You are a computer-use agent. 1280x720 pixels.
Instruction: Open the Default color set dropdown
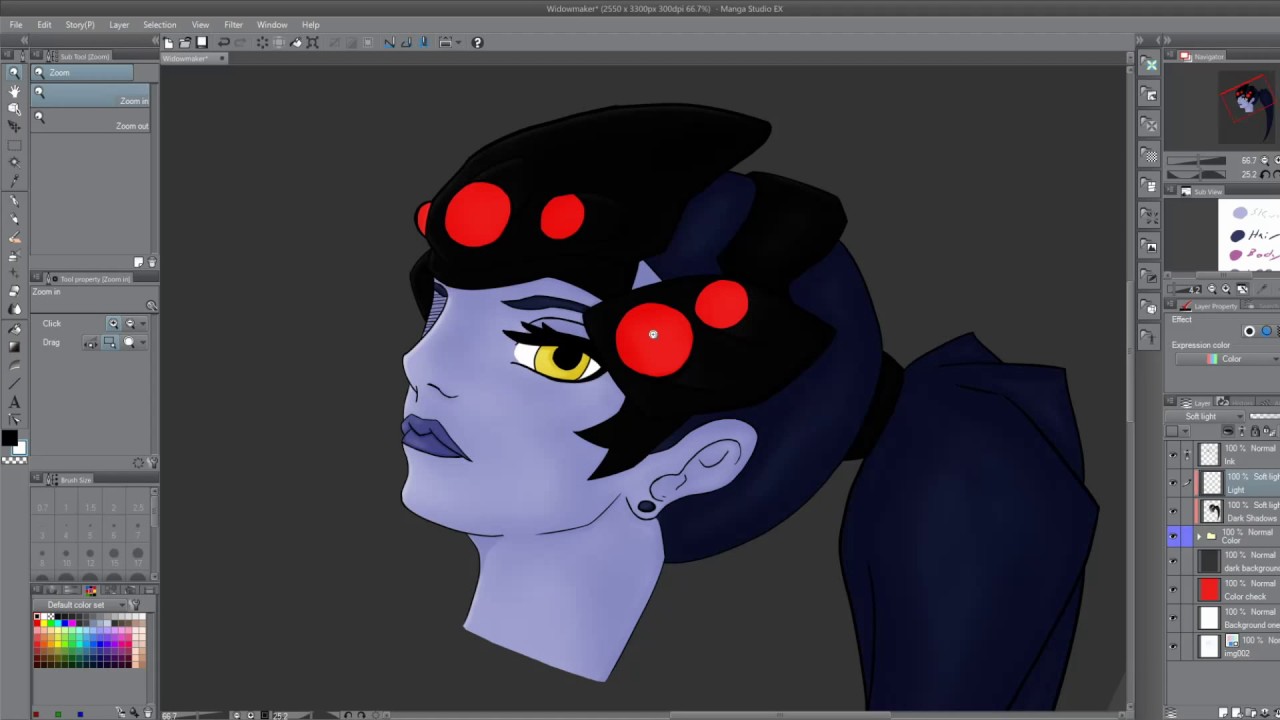coord(82,605)
